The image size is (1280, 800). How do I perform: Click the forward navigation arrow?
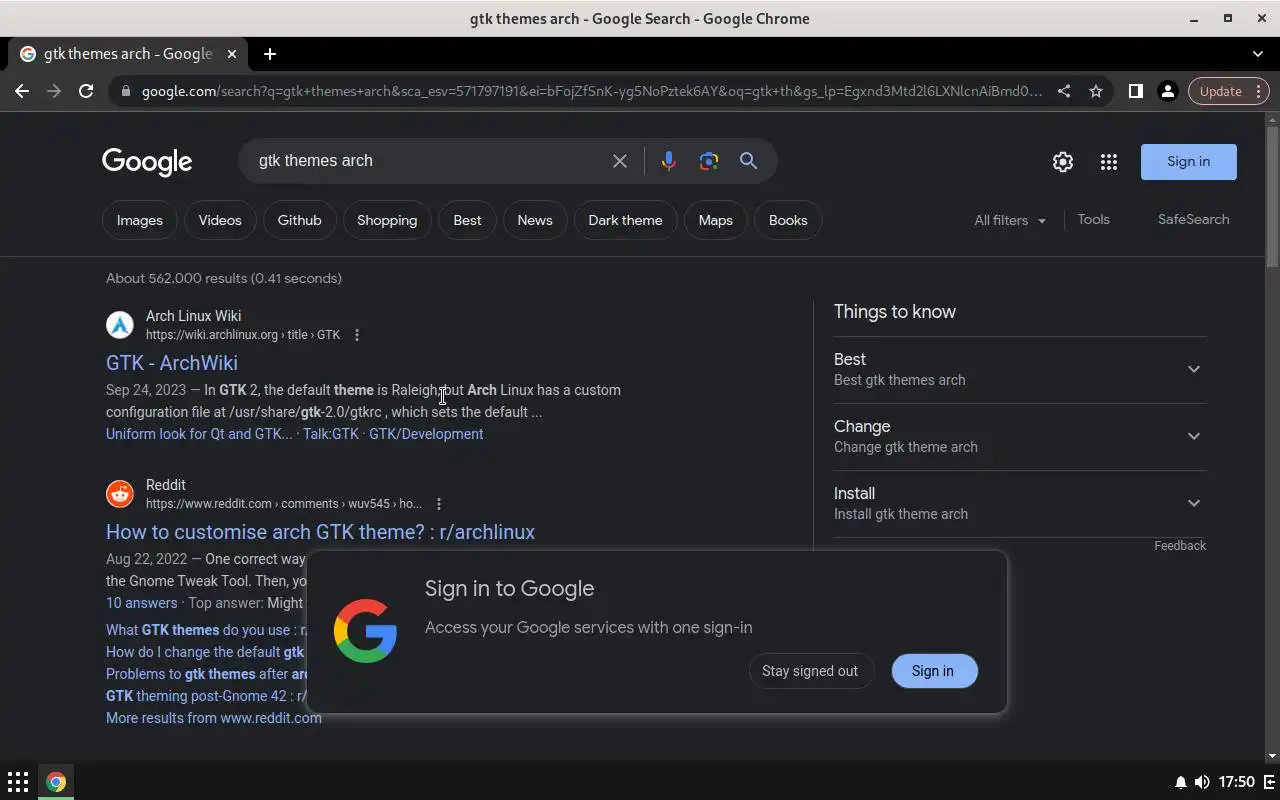click(54, 91)
